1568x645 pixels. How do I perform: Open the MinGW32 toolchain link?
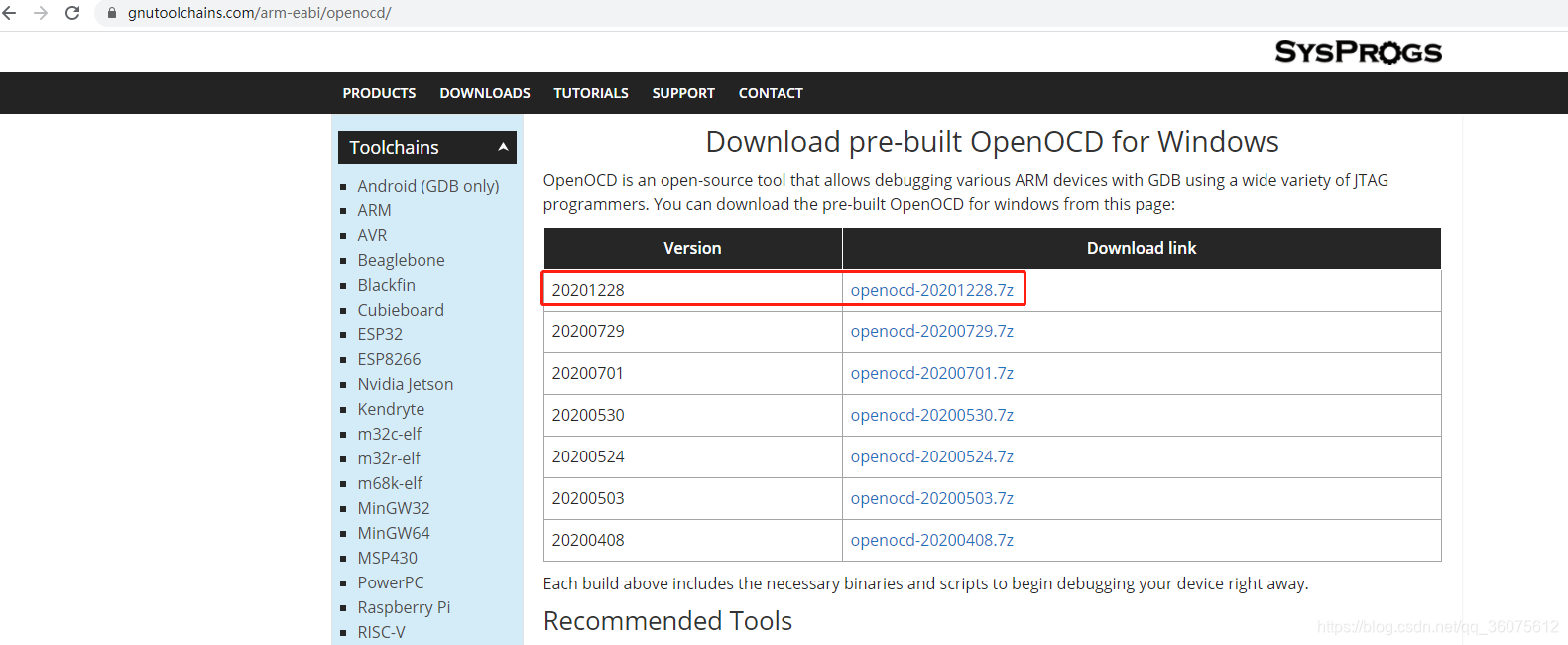(394, 508)
